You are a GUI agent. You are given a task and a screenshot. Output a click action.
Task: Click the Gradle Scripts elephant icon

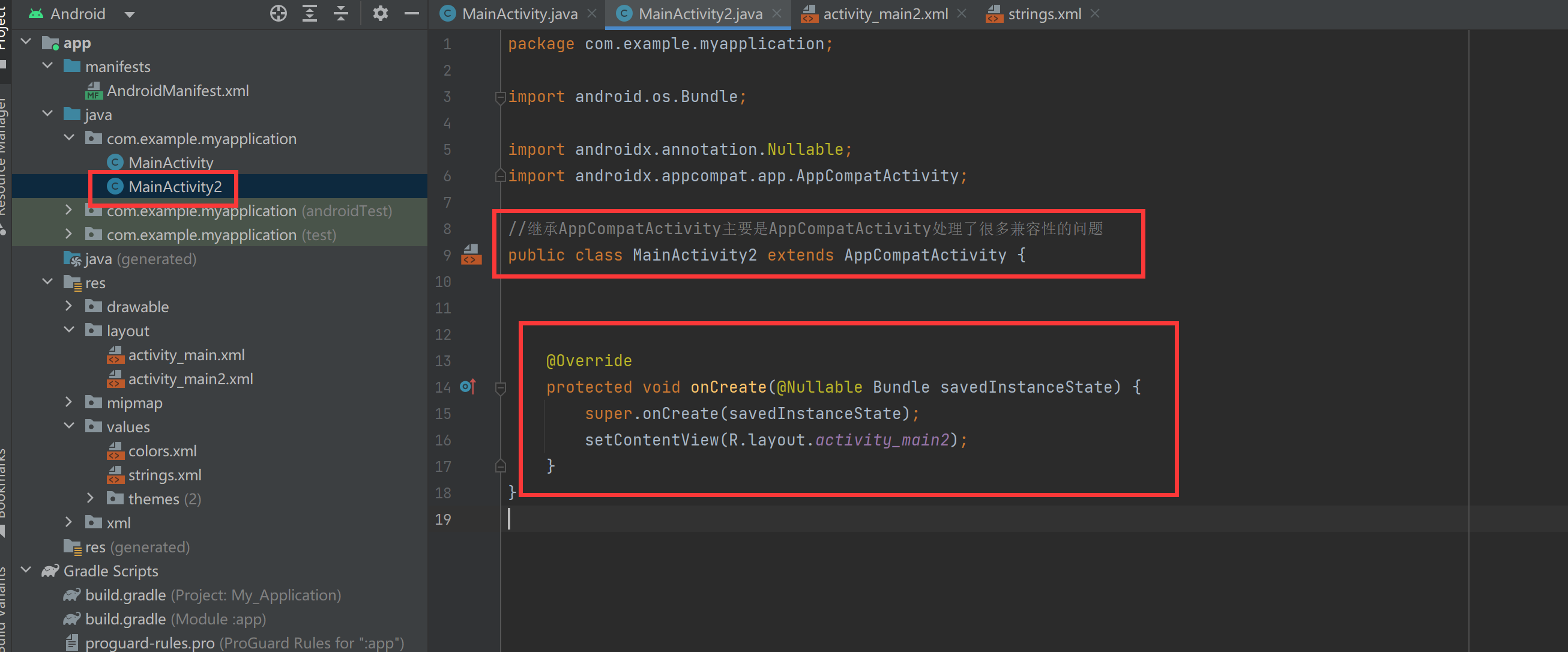pyautogui.click(x=50, y=570)
